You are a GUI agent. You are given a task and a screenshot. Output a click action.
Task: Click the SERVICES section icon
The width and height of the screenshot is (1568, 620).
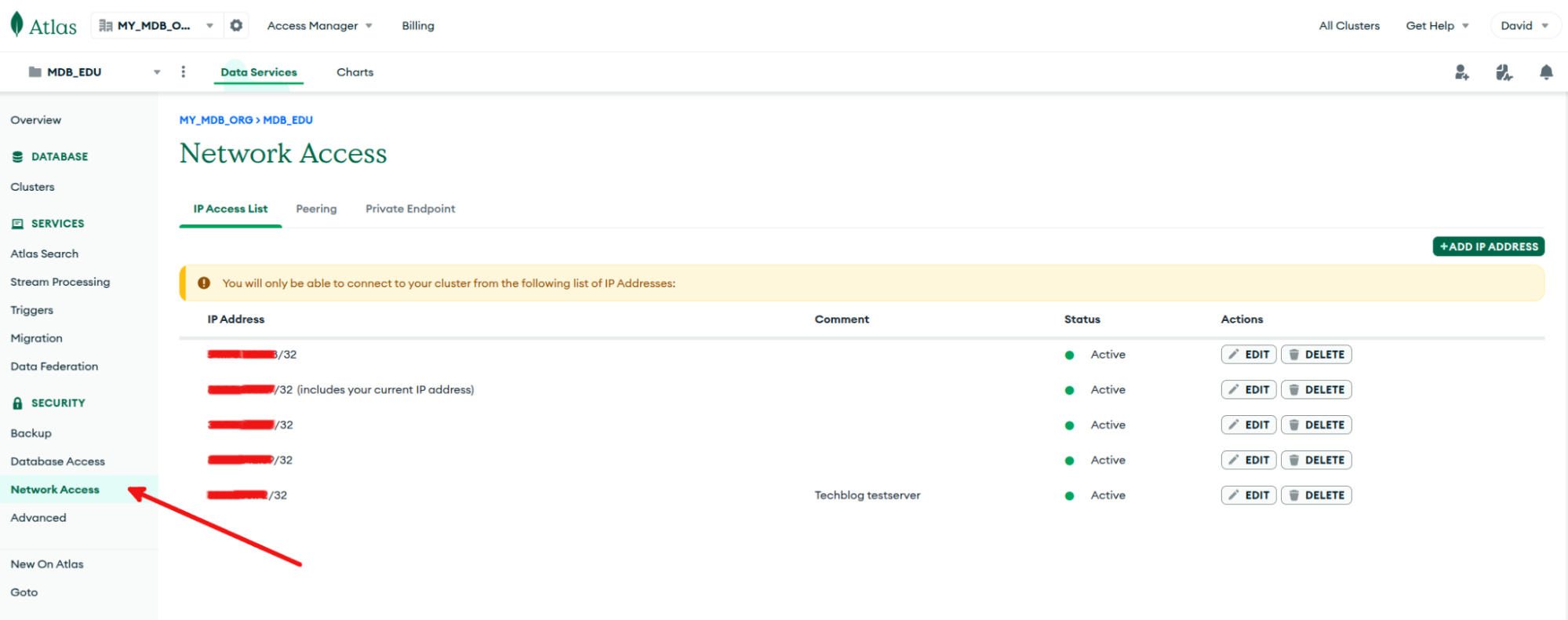point(17,224)
